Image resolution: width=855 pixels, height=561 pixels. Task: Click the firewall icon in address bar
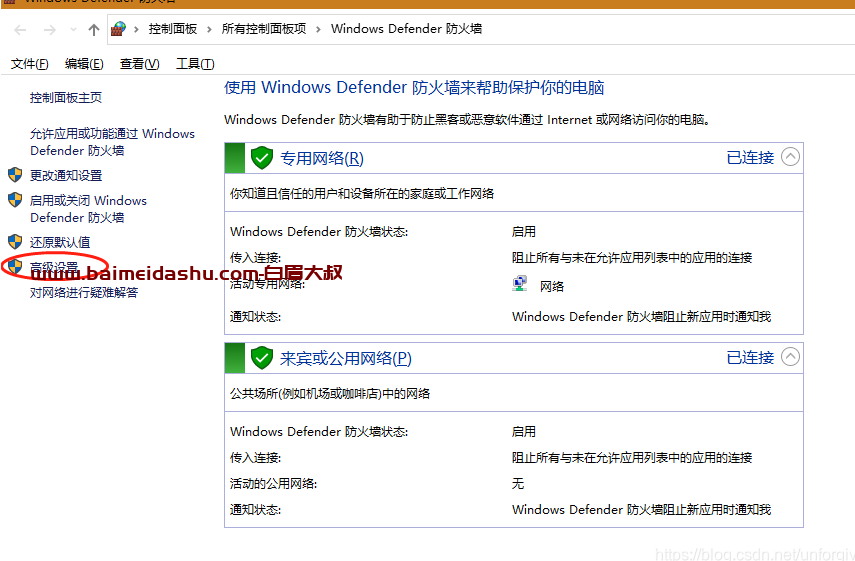click(x=119, y=29)
